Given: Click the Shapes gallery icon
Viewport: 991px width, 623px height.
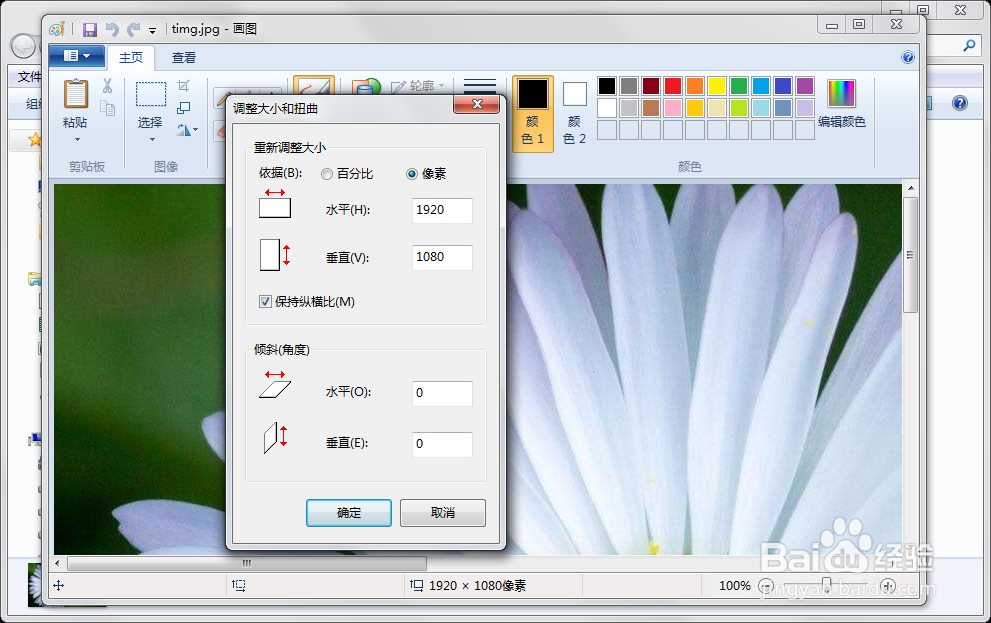Looking at the screenshot, I should [365, 87].
